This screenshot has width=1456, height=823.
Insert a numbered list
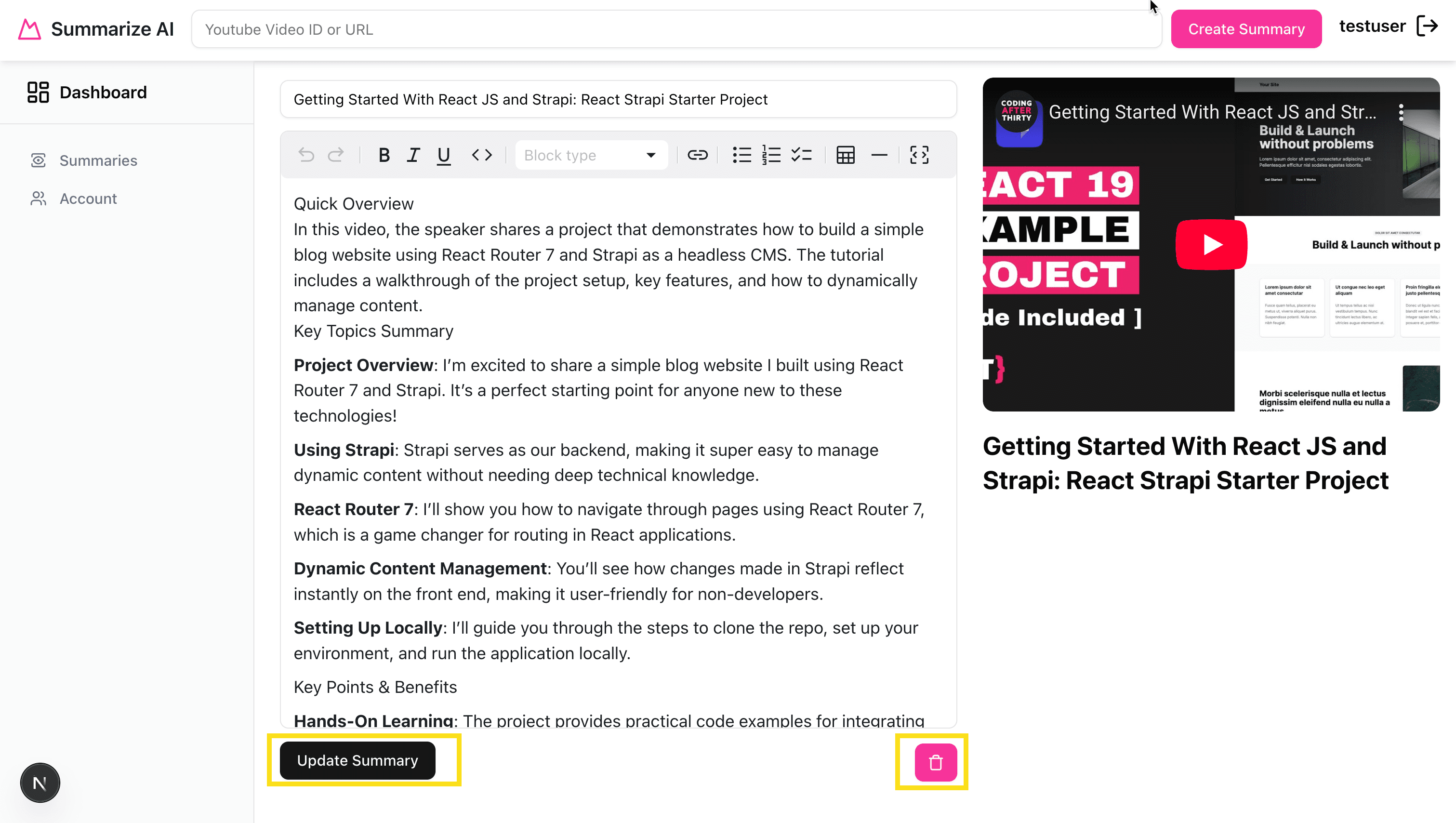point(771,155)
